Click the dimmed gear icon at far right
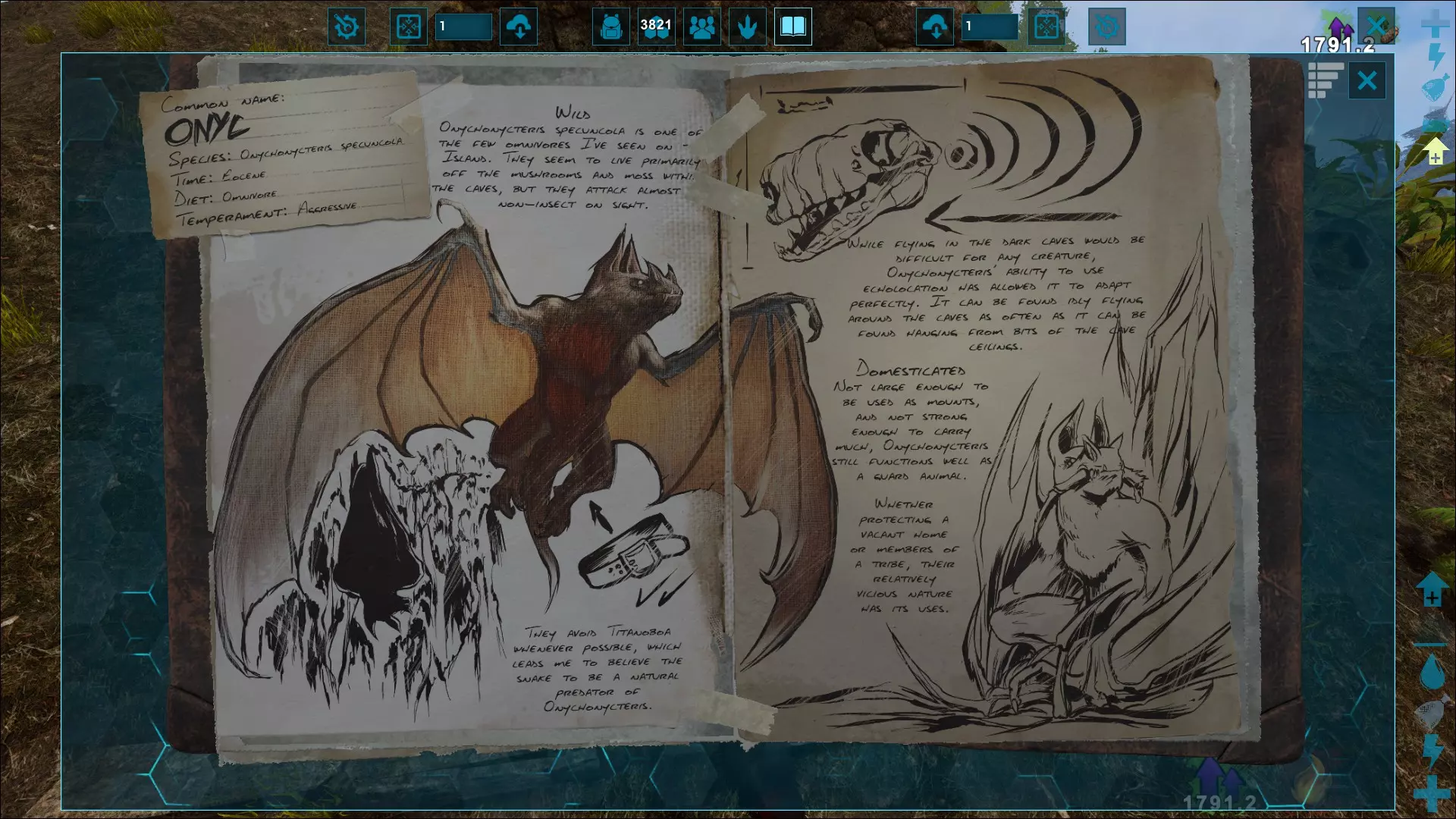The height and width of the screenshot is (819, 1456). click(1106, 27)
